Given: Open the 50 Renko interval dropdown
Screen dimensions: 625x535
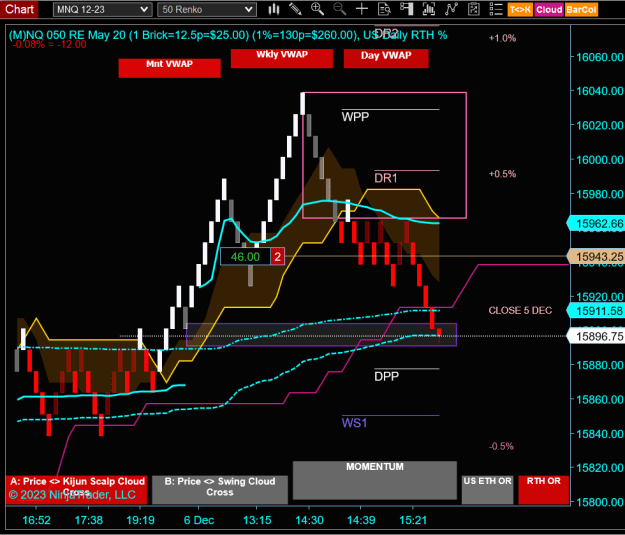Looking at the screenshot, I should click(206, 10).
